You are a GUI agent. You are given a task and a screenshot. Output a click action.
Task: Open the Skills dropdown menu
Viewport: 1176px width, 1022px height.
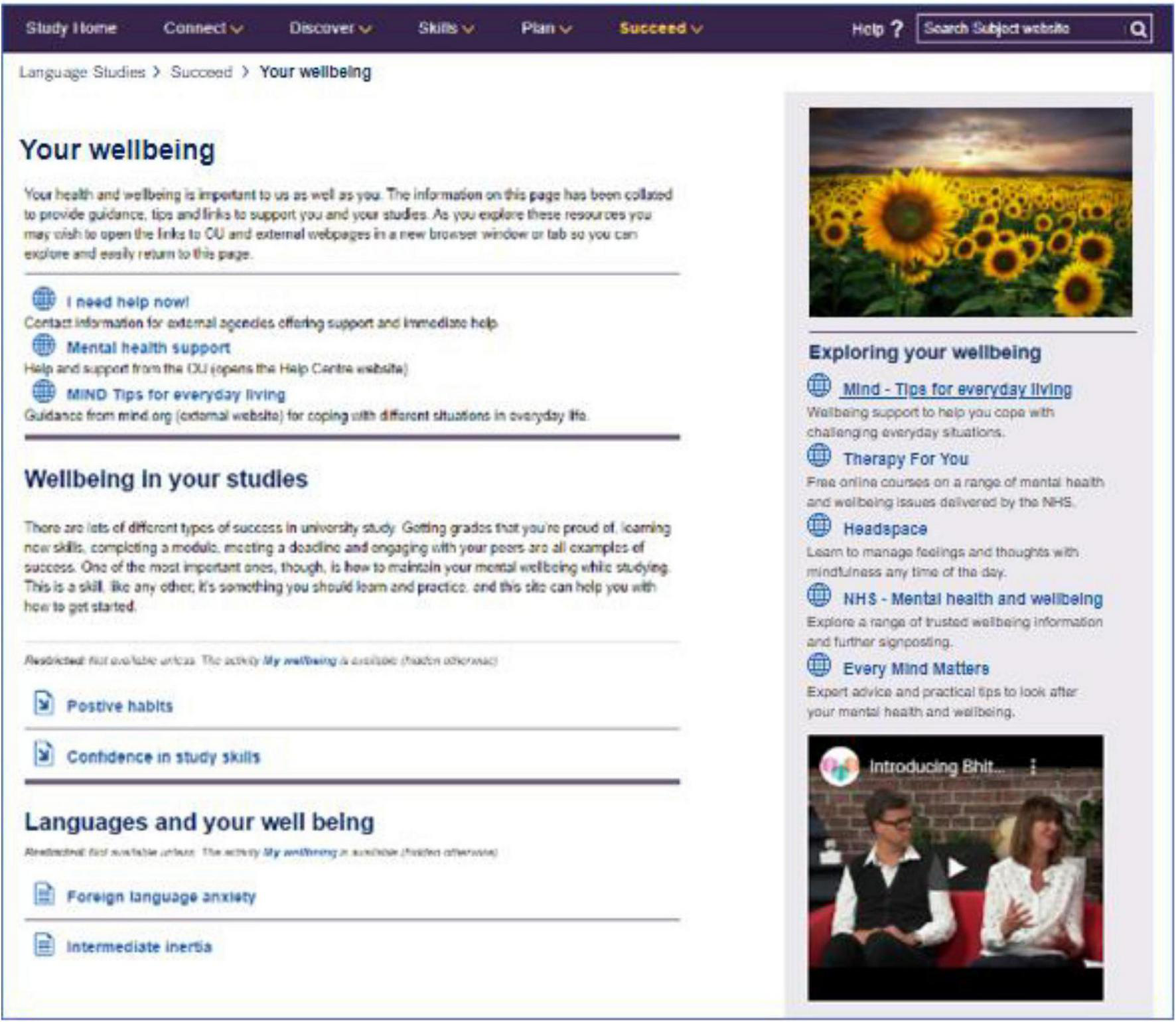[445, 29]
